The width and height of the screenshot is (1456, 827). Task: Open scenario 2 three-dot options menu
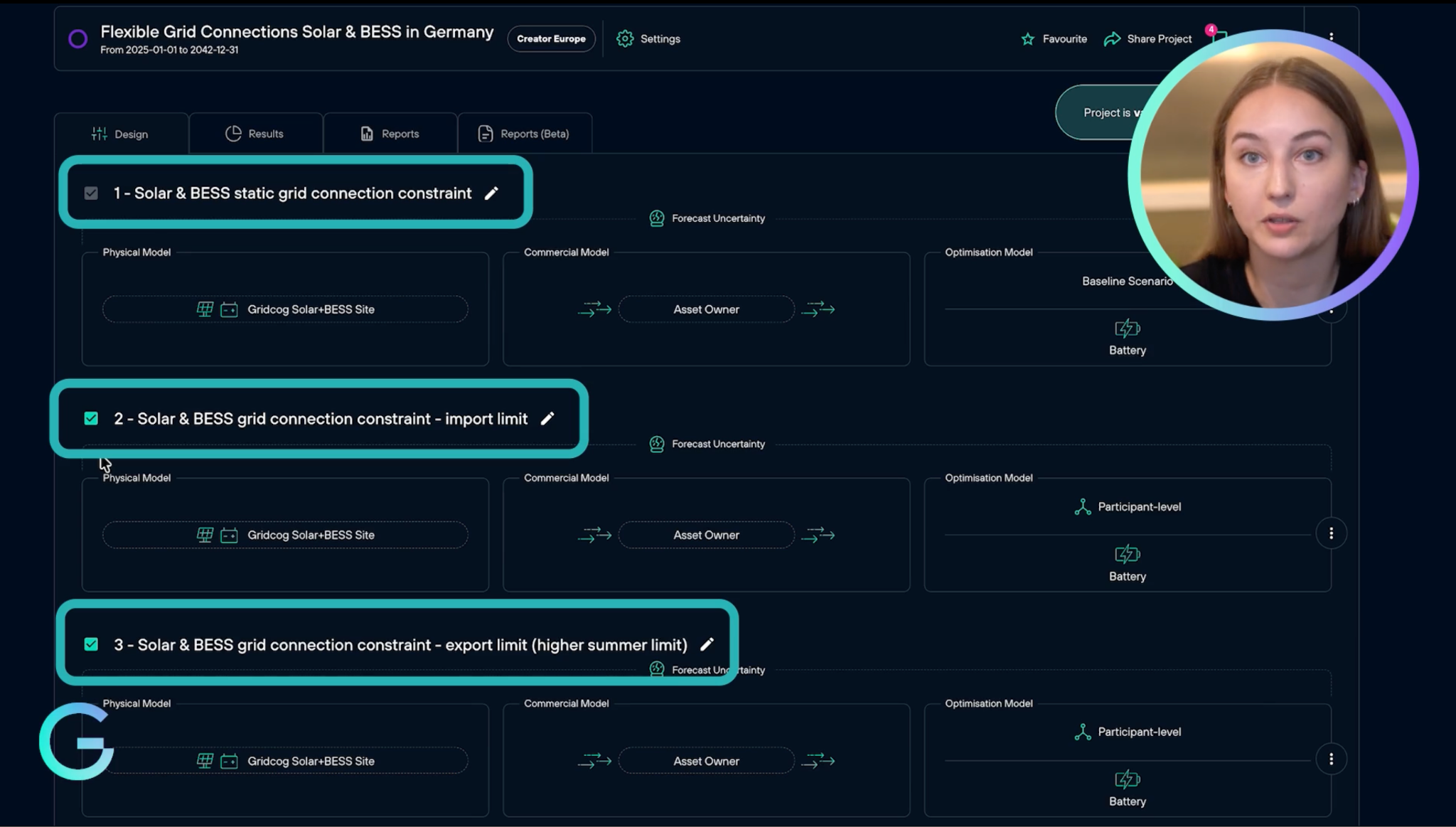tap(1331, 533)
